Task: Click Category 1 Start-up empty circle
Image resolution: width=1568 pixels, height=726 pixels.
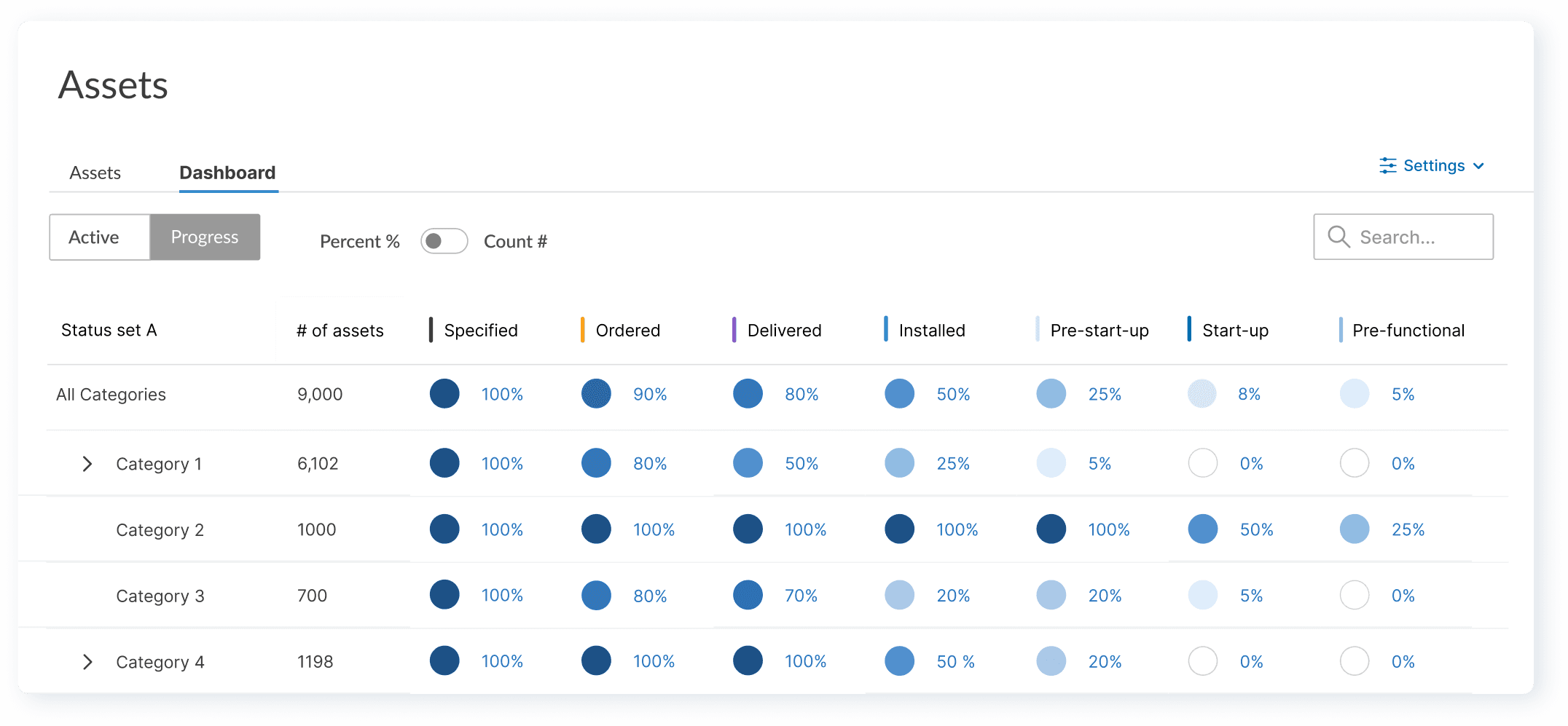Action: tap(1203, 463)
